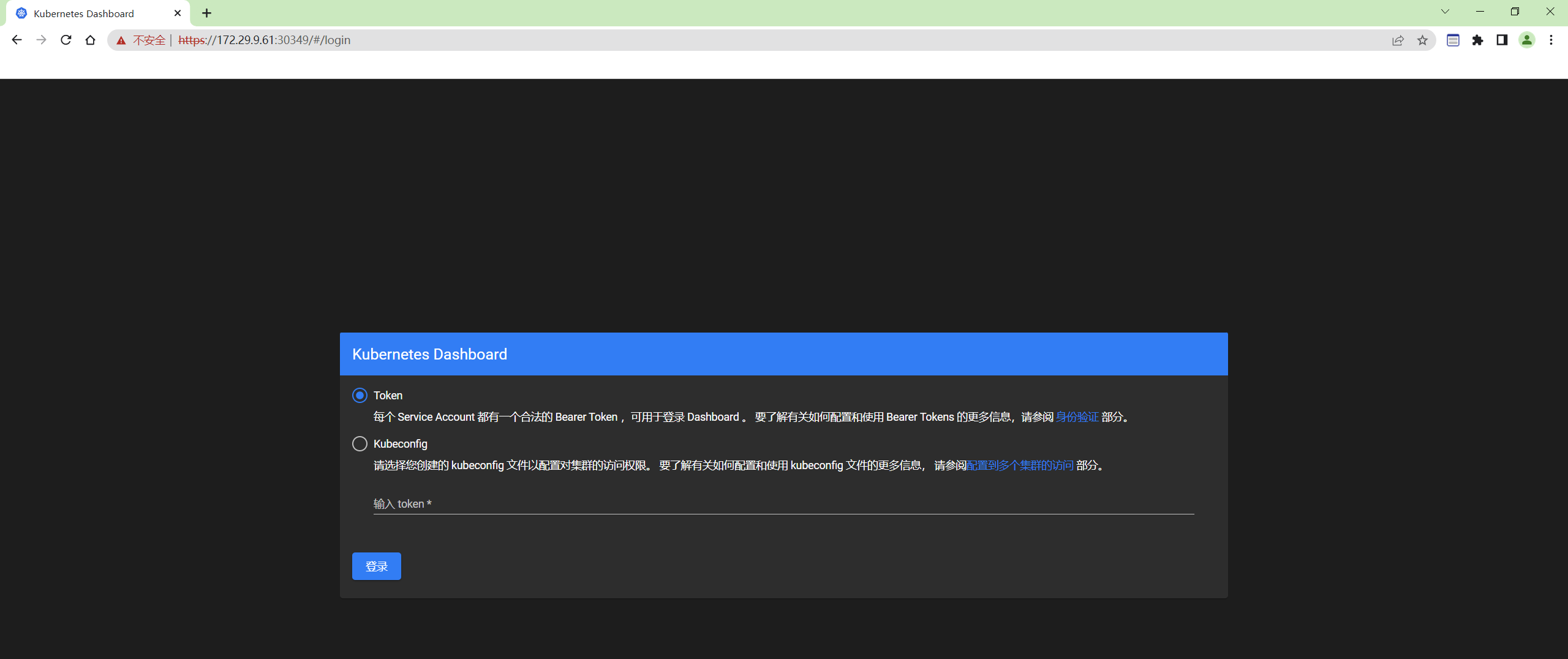Go back using the browser back arrow

click(17, 40)
